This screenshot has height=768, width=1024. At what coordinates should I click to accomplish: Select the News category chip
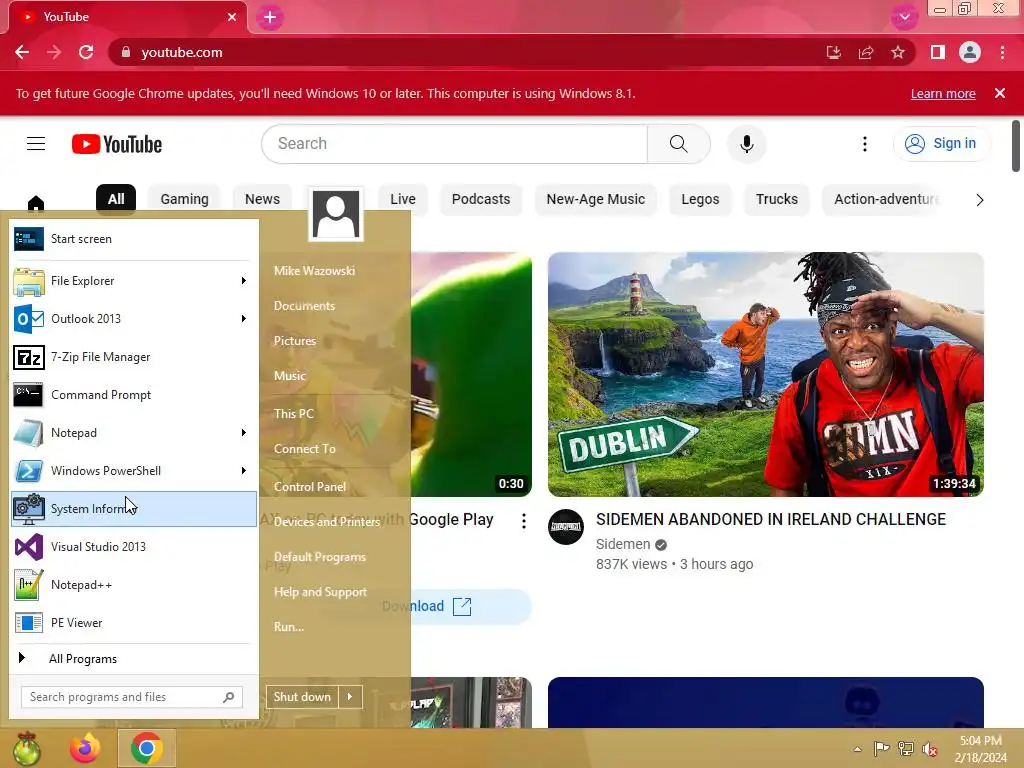pyautogui.click(x=263, y=199)
